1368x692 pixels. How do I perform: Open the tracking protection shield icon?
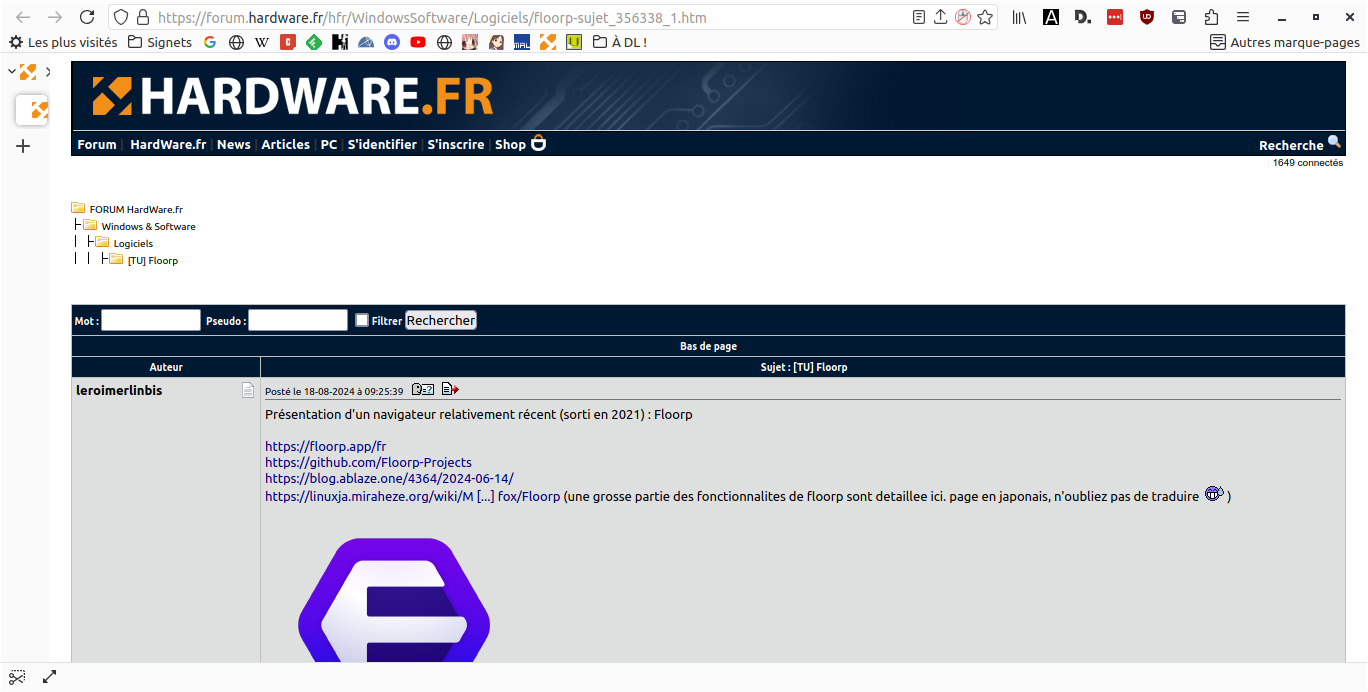coord(121,17)
